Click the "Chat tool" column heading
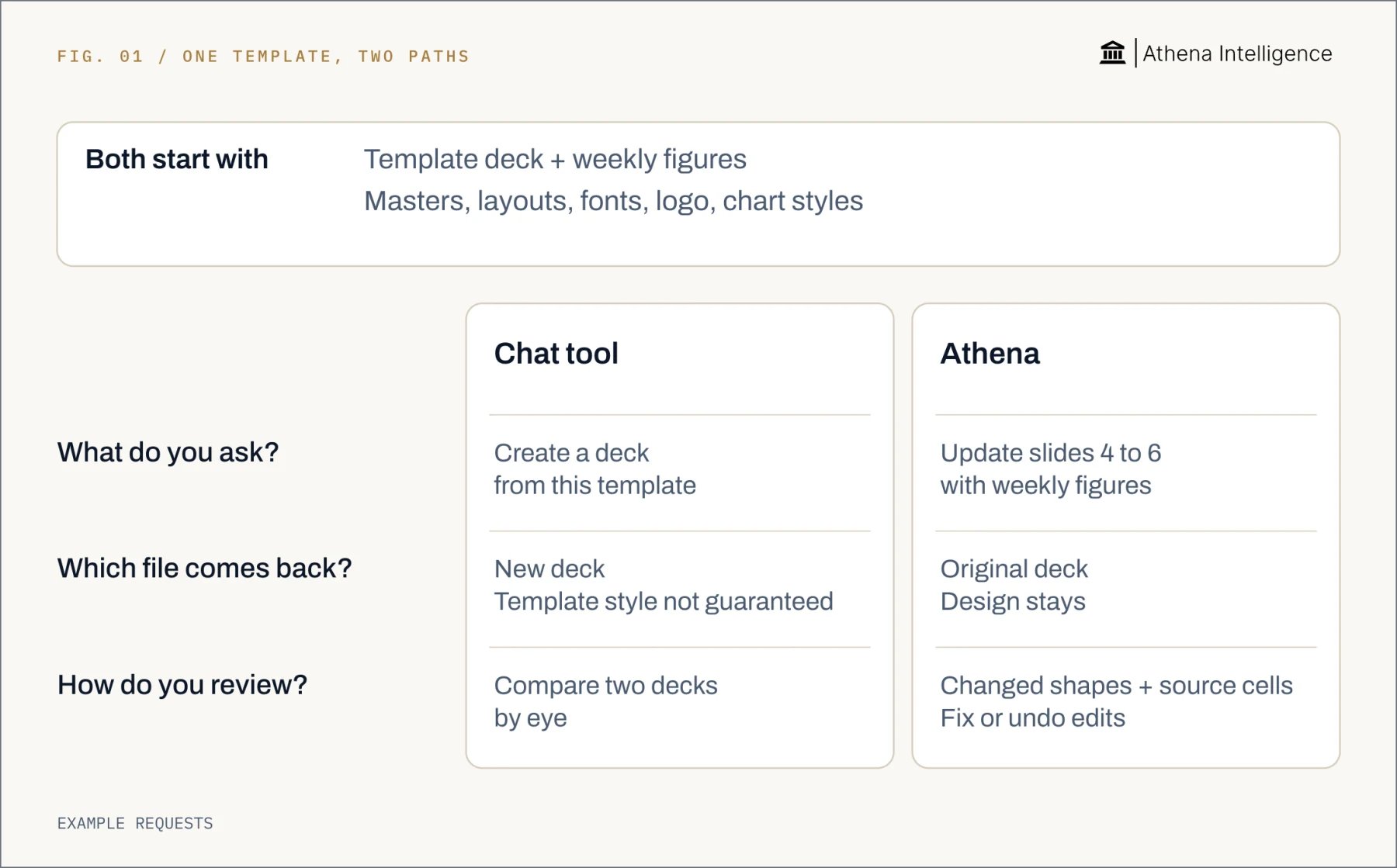The width and height of the screenshot is (1397, 868). coord(556,354)
